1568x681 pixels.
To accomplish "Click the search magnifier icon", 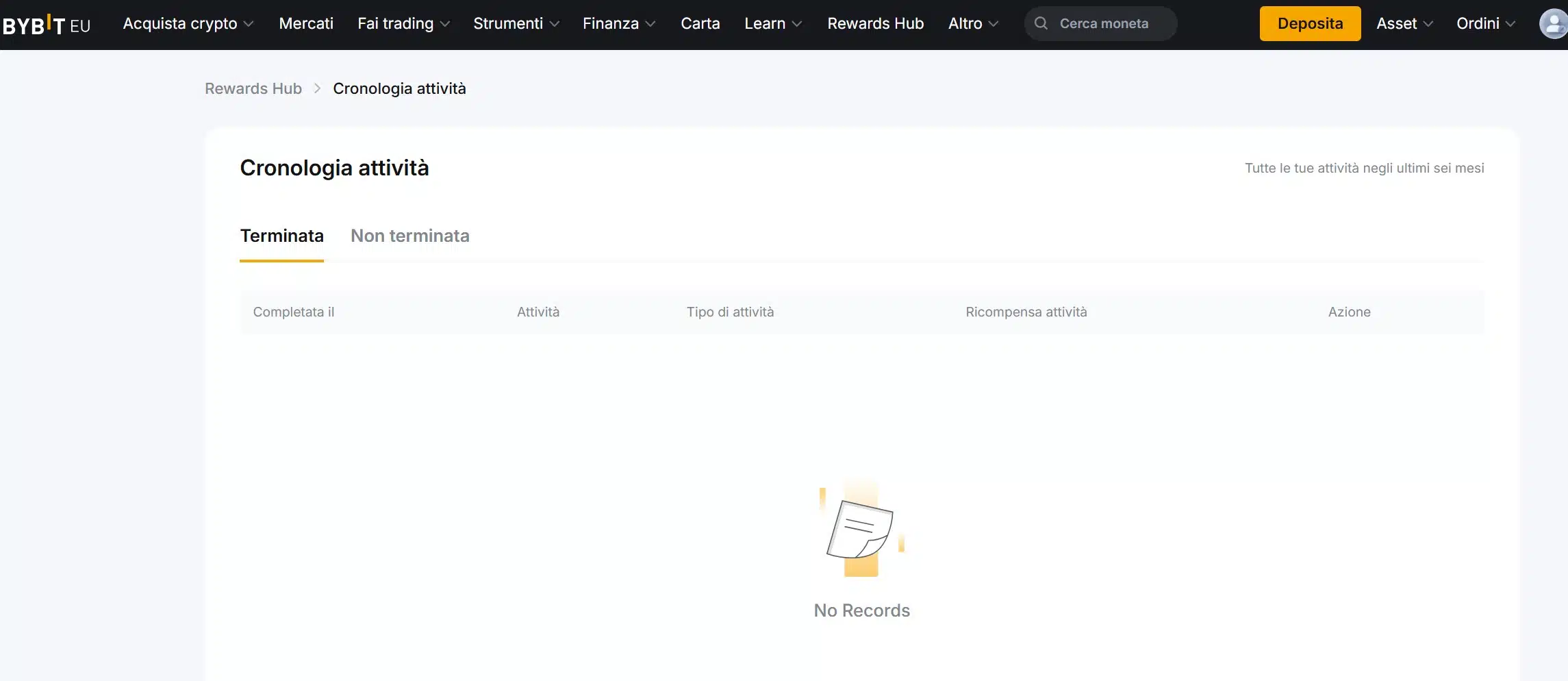I will (x=1041, y=23).
